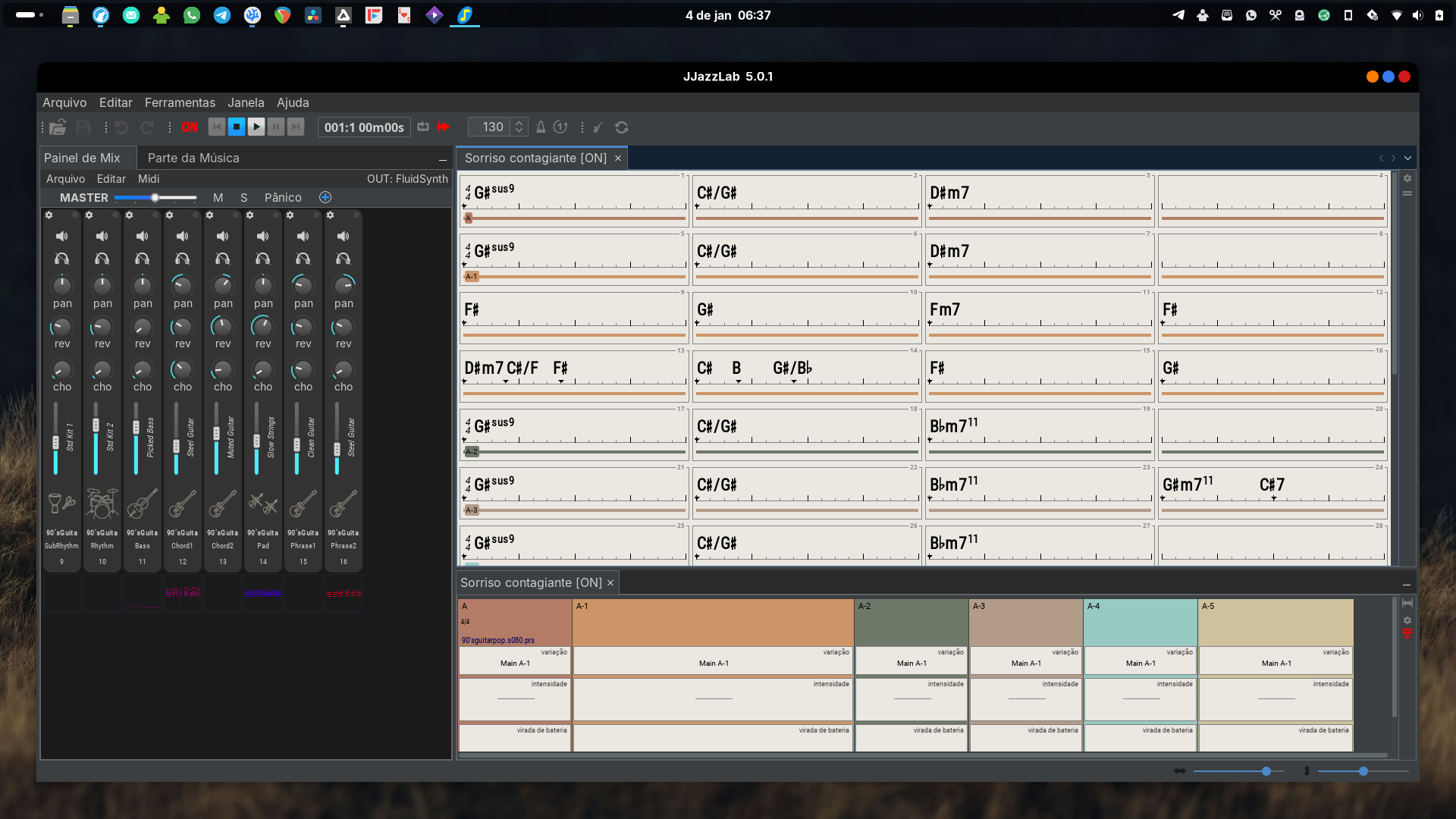Image resolution: width=1456 pixels, height=819 pixels.
Task: Toggle master Mute M button
Action: pos(218,198)
